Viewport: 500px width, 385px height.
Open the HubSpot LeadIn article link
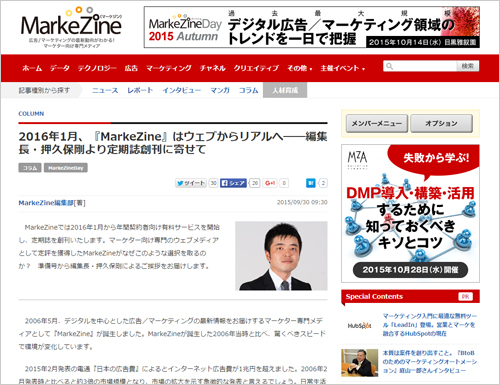coord(430,325)
